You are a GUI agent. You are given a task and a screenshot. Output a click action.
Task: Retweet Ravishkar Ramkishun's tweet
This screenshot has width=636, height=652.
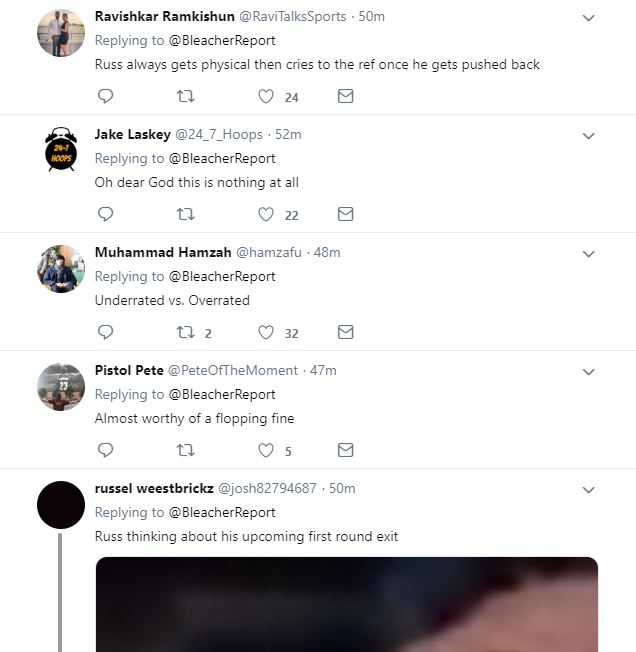point(185,96)
